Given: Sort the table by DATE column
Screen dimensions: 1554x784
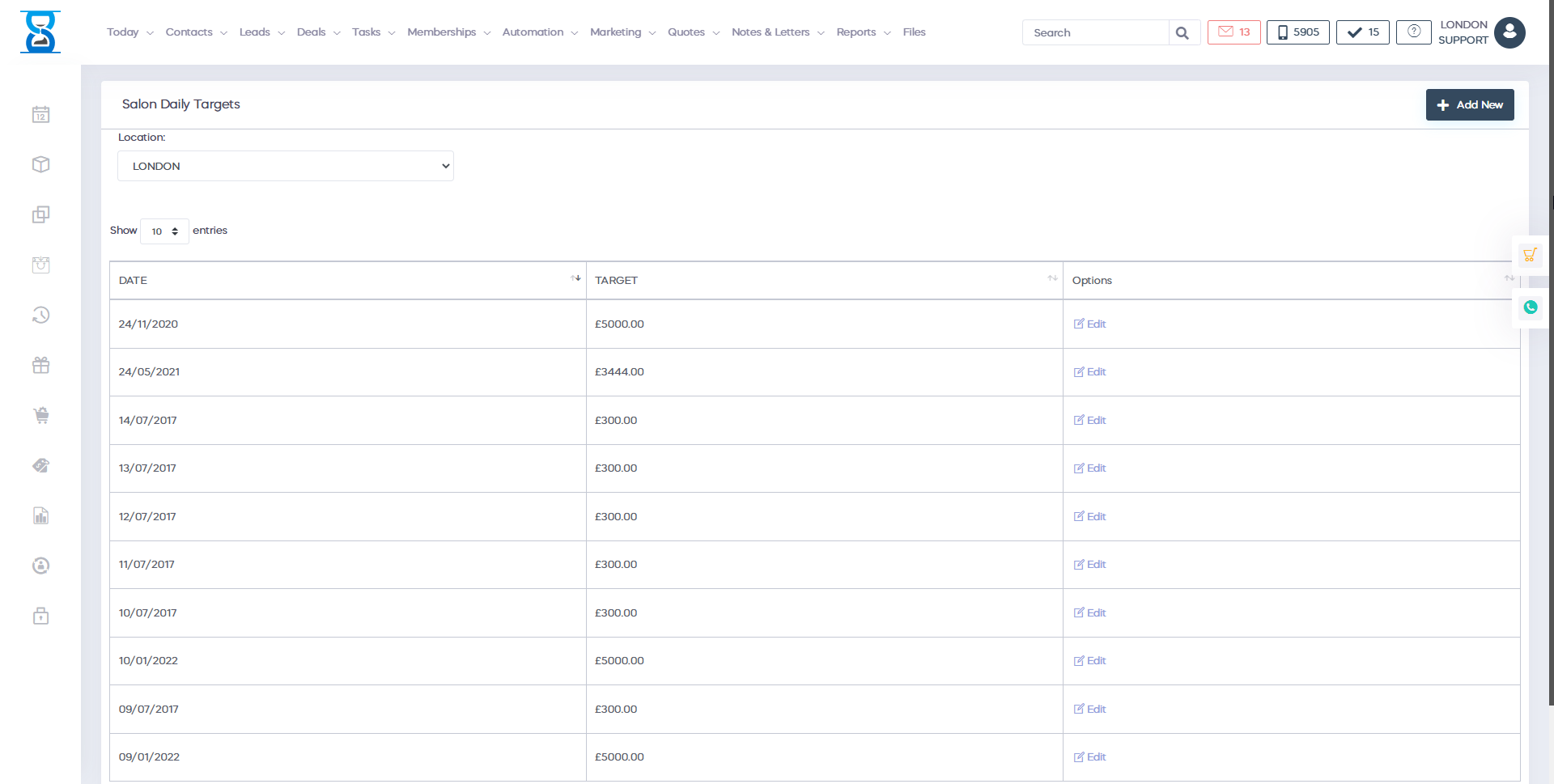Looking at the screenshot, I should [x=347, y=280].
